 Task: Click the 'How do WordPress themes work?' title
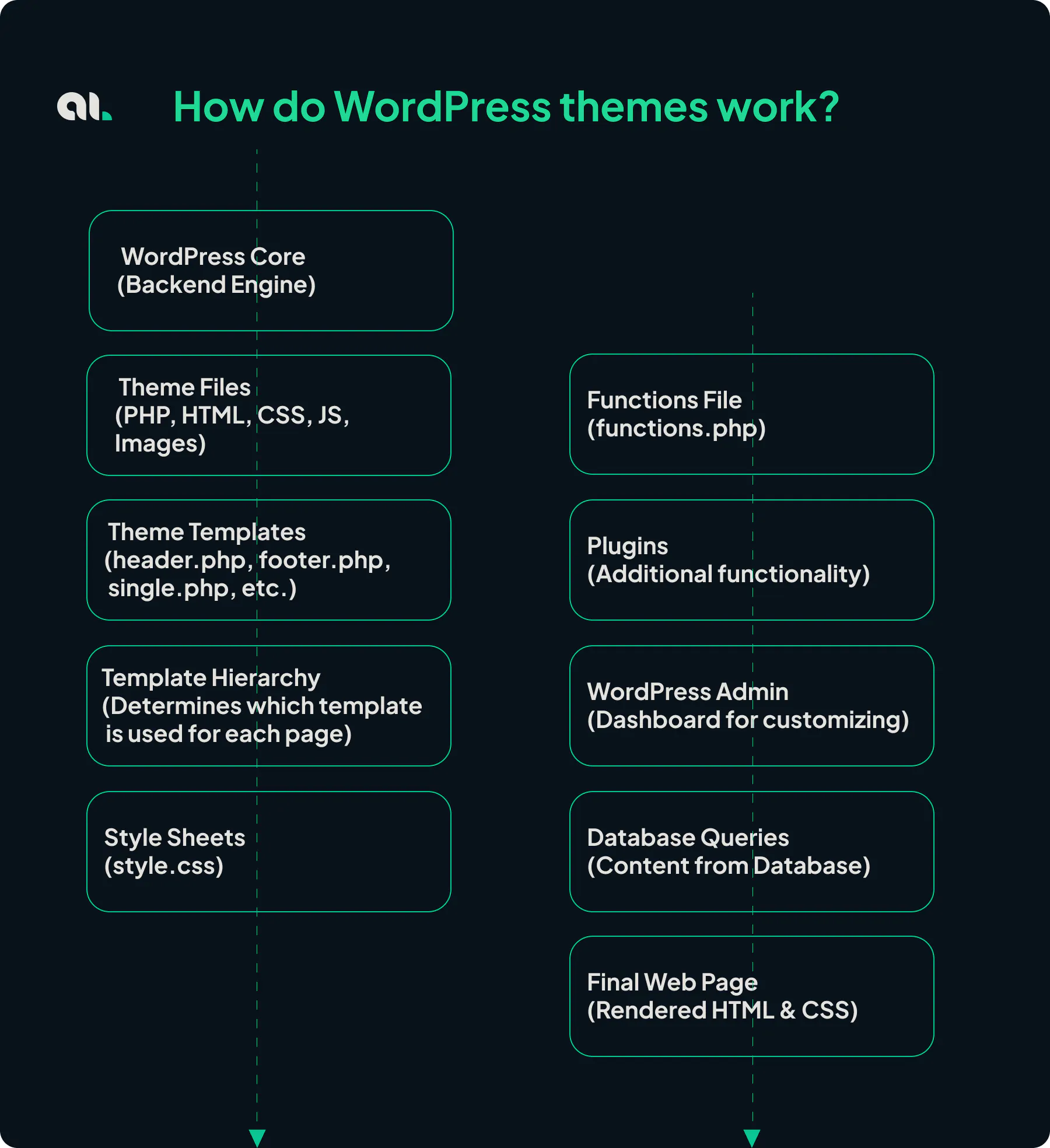(505, 107)
